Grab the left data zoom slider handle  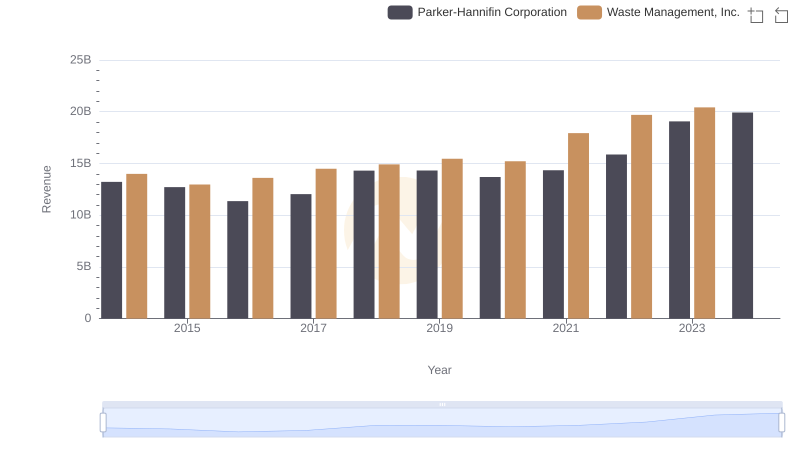tap(103, 422)
